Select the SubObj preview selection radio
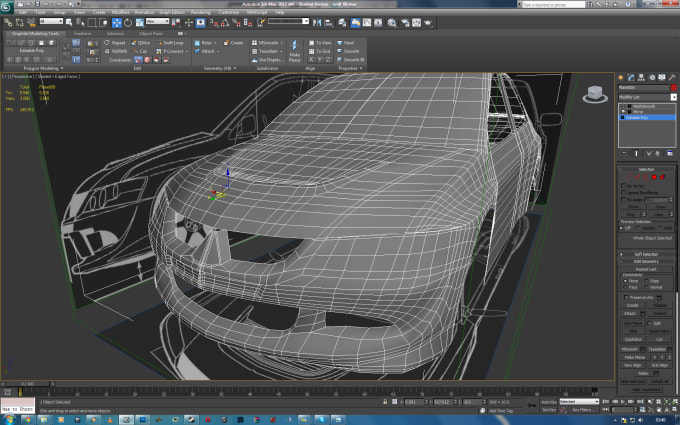Image resolution: width=680 pixels, height=425 pixels. click(x=638, y=228)
